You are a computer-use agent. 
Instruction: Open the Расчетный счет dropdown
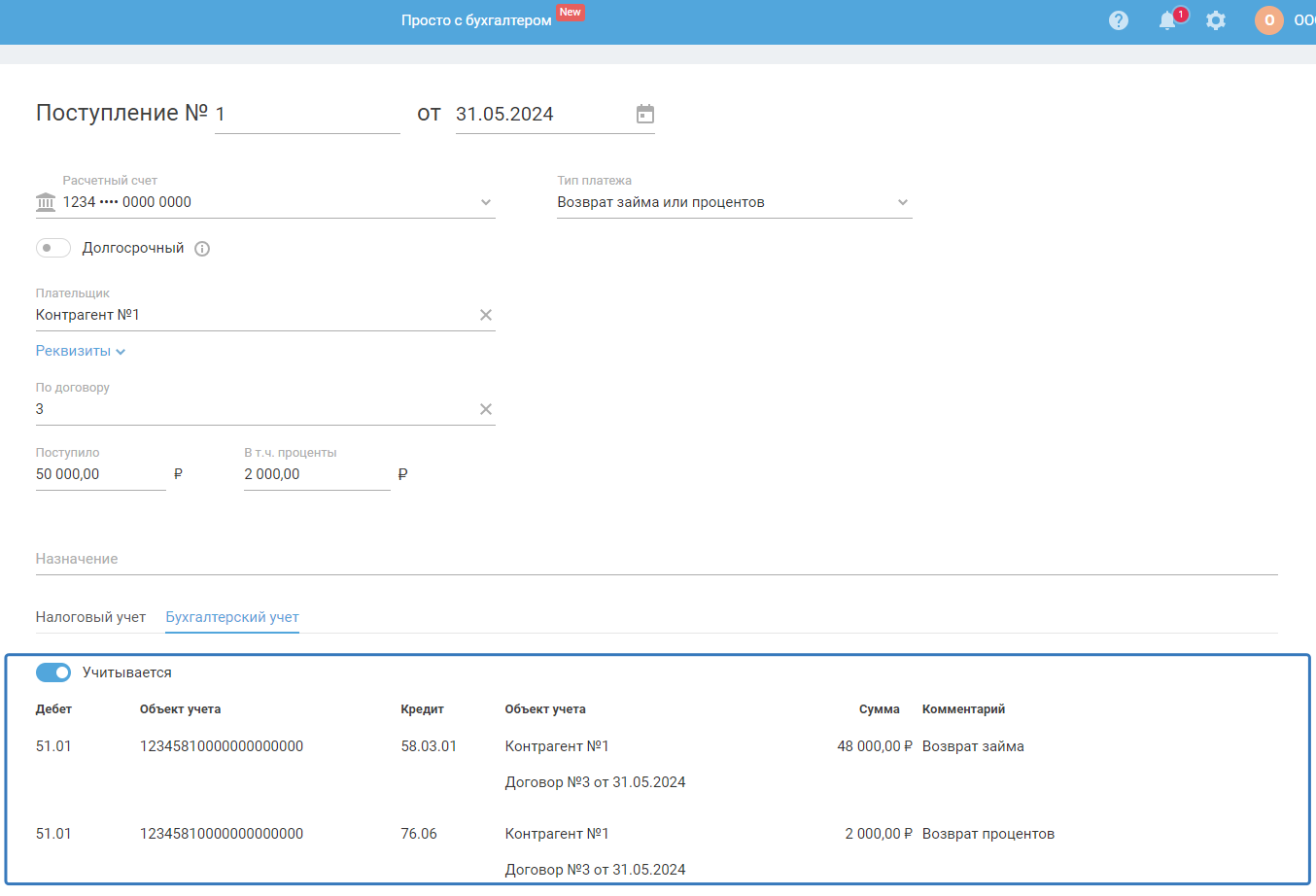tap(485, 202)
